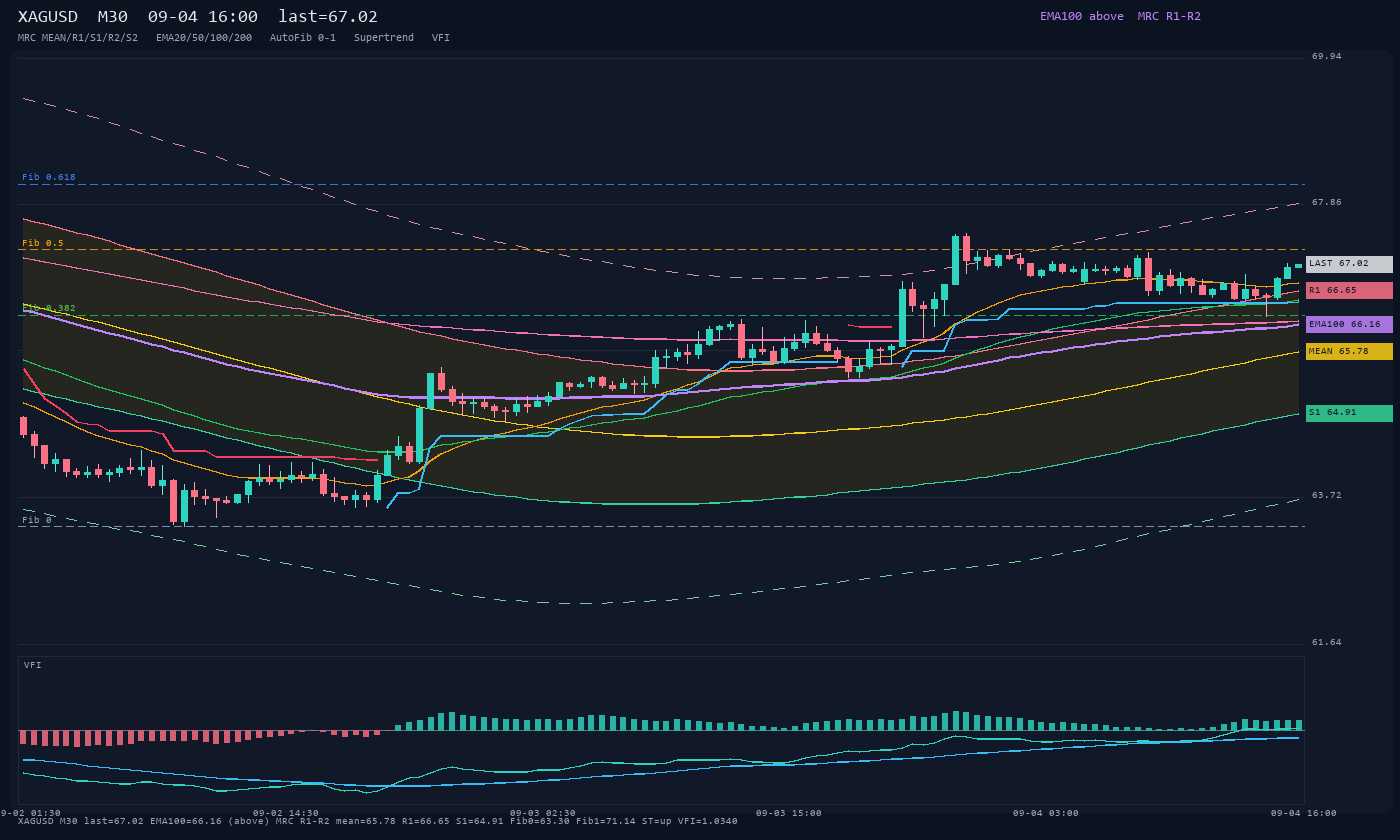Select the 61.64 price axis value
The width and height of the screenshot is (1400, 840).
1327,643
